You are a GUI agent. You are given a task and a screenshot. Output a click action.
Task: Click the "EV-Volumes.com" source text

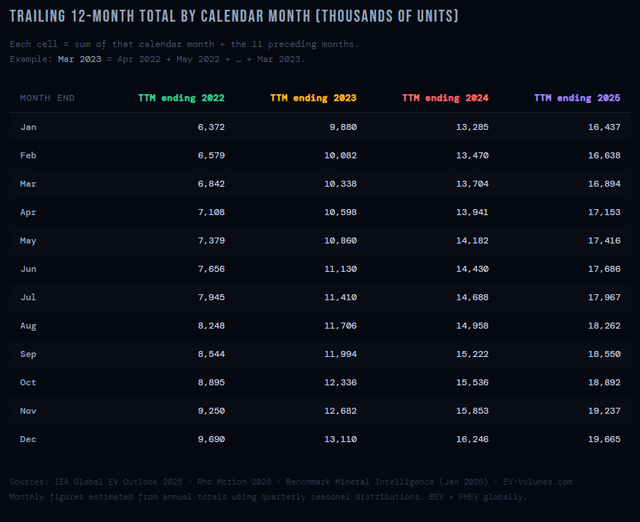pos(496,484)
